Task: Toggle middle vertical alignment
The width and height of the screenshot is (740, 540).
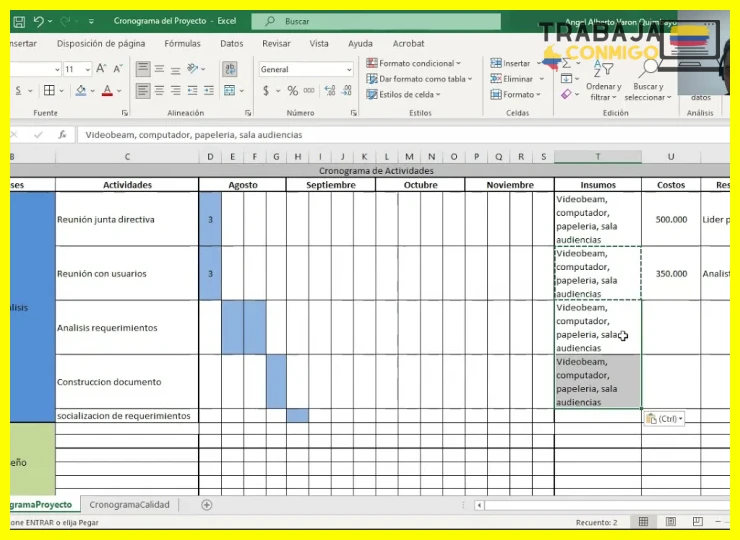Action: pyautogui.click(x=160, y=69)
